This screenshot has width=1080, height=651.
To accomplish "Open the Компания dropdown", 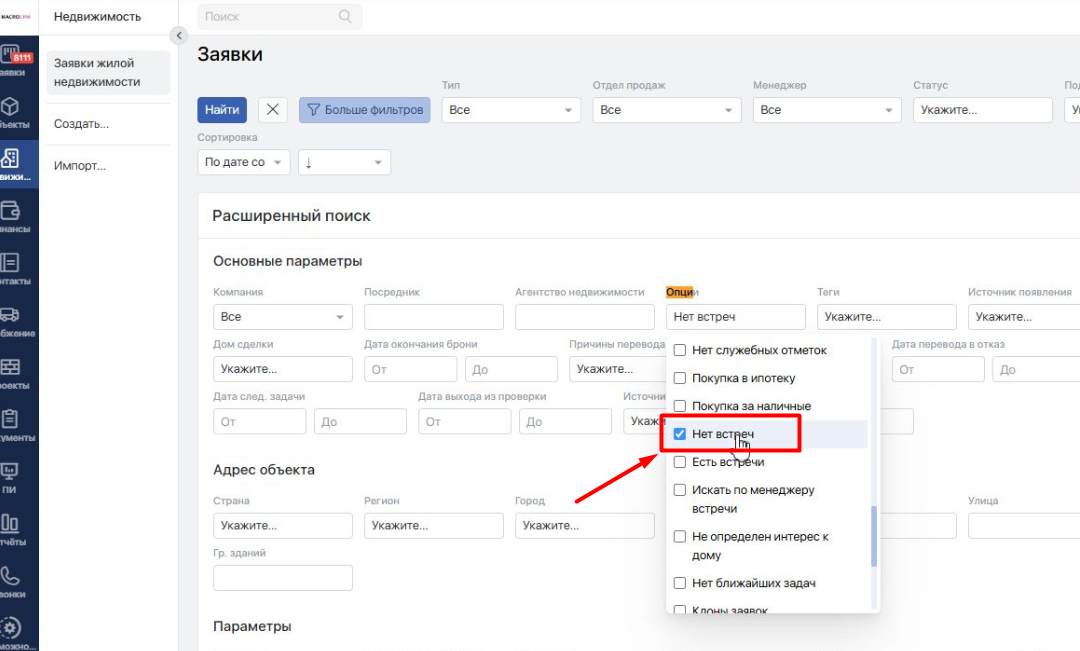I will point(282,317).
